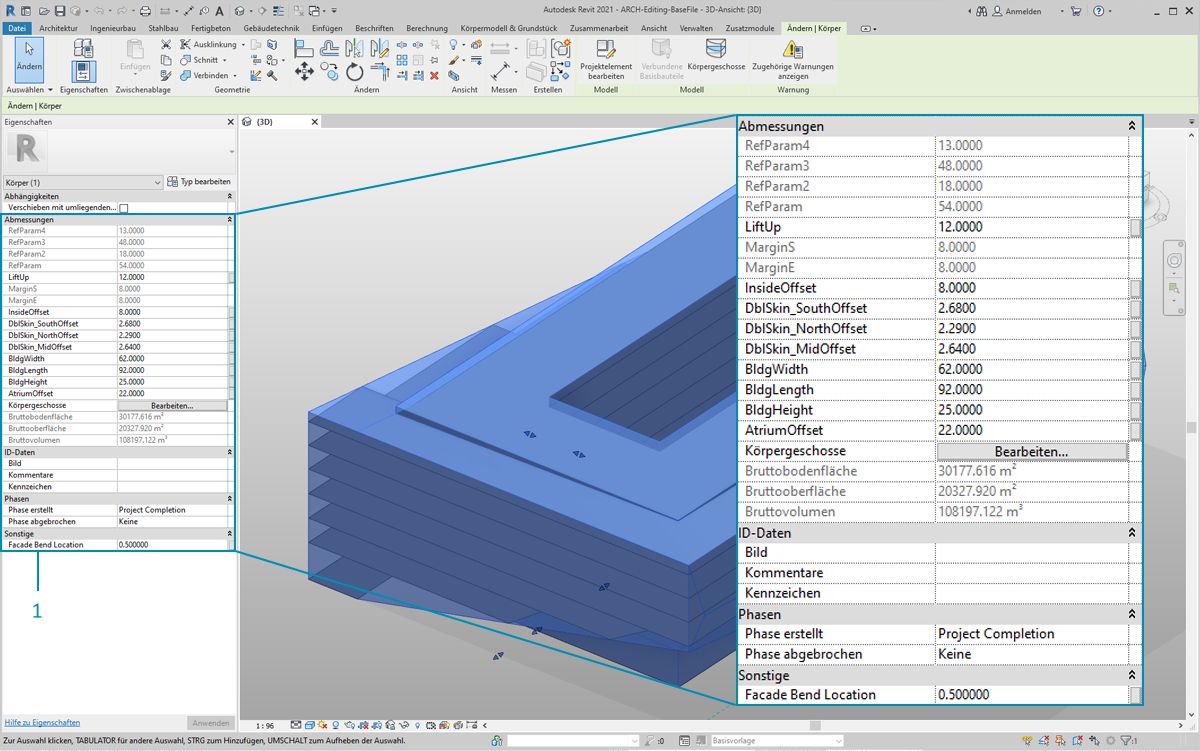Switch to the Stahlbau tab

click(x=163, y=28)
